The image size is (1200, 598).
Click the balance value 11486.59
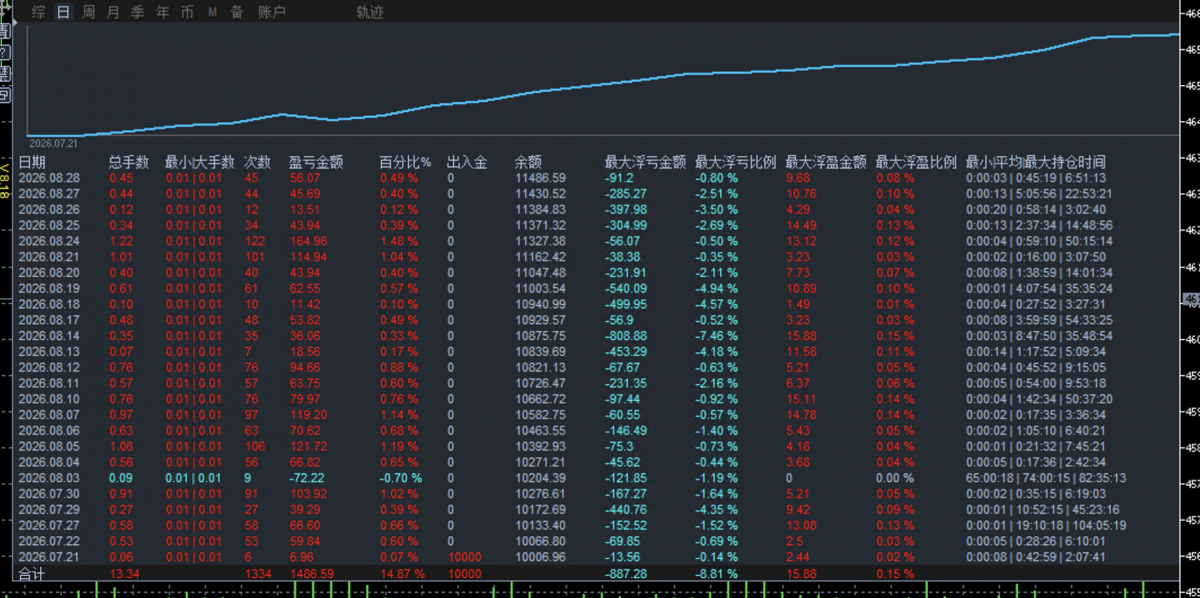(540, 178)
